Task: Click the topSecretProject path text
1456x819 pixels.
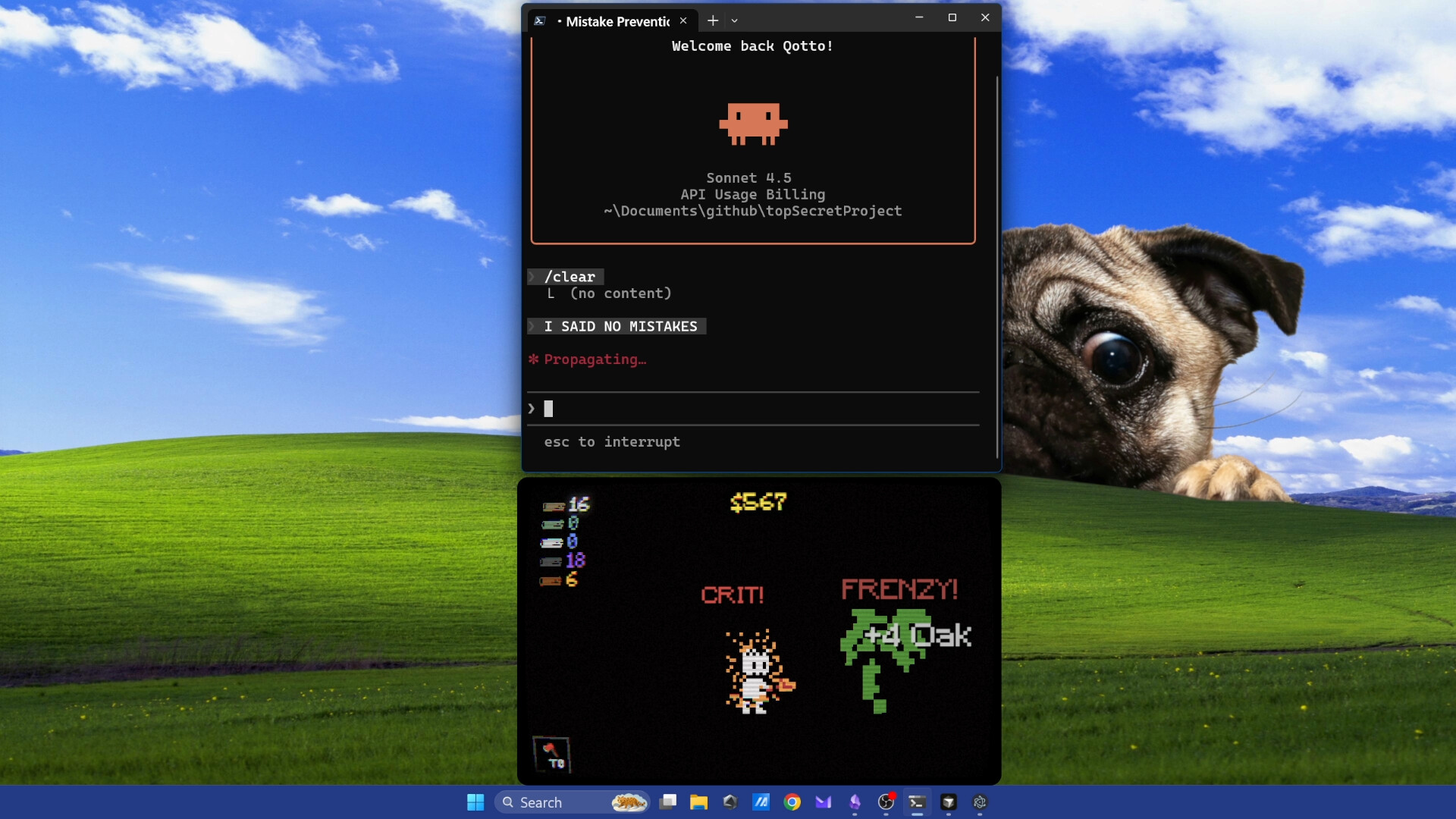Action: 752,212
